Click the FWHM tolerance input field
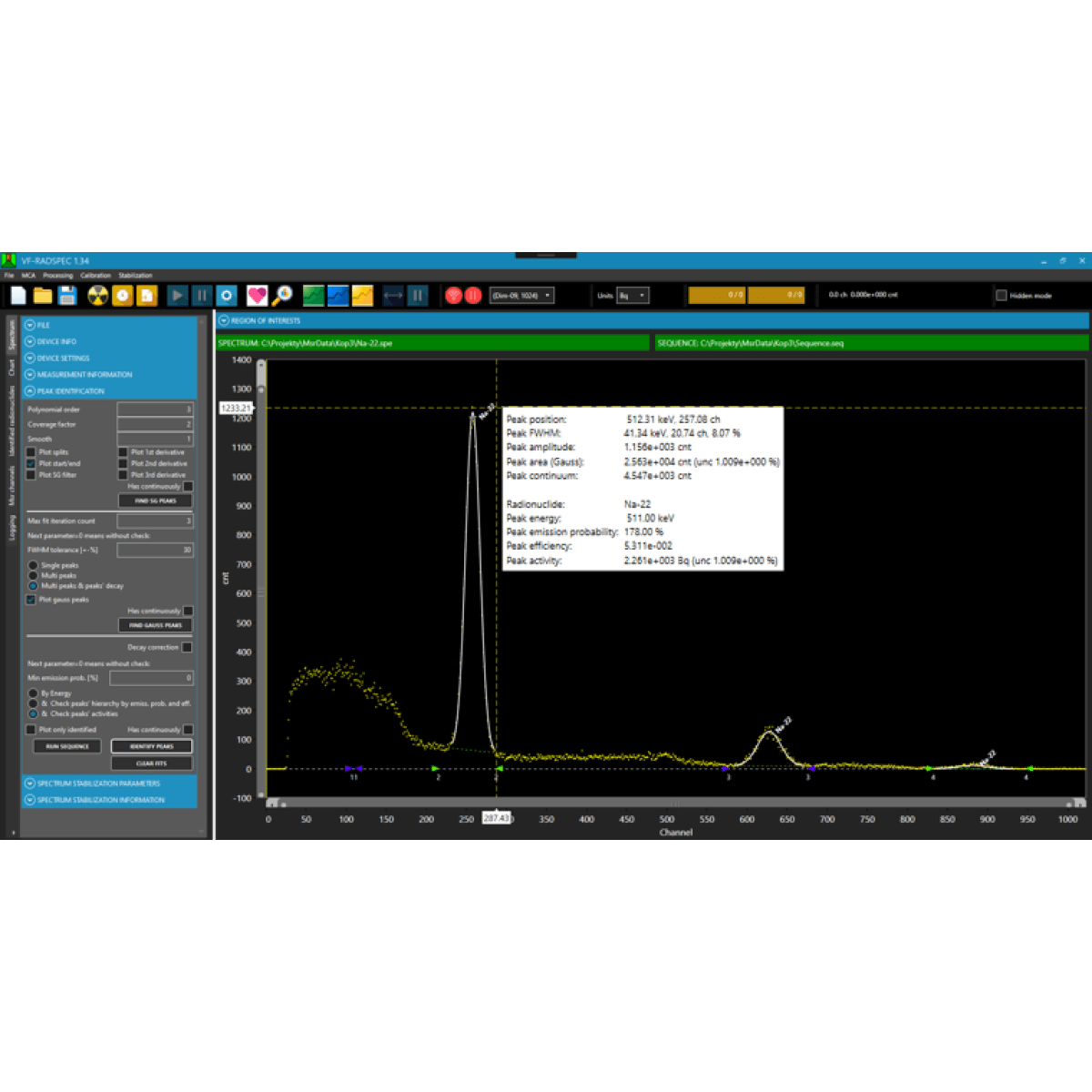Image resolution: width=1092 pixels, height=1092 pixels. coord(155,551)
